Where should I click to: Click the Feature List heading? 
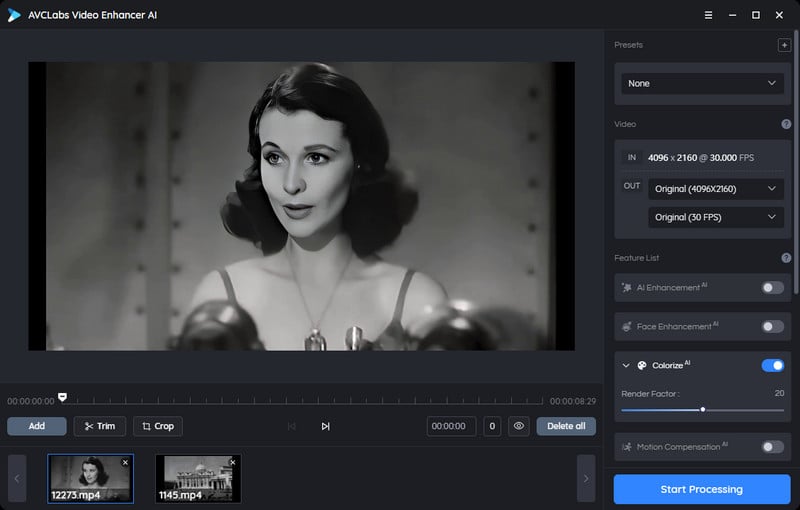[636, 258]
